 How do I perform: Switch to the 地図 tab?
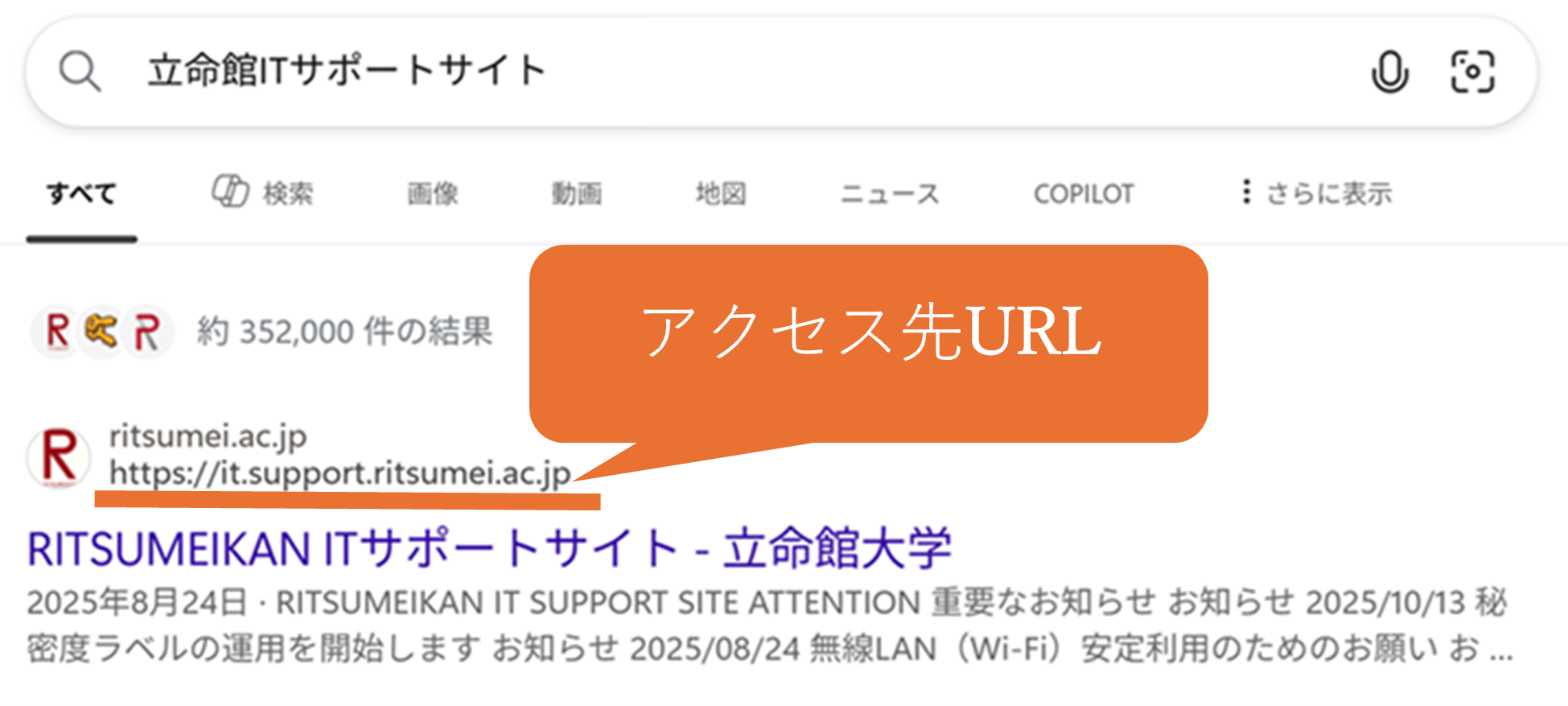point(721,193)
